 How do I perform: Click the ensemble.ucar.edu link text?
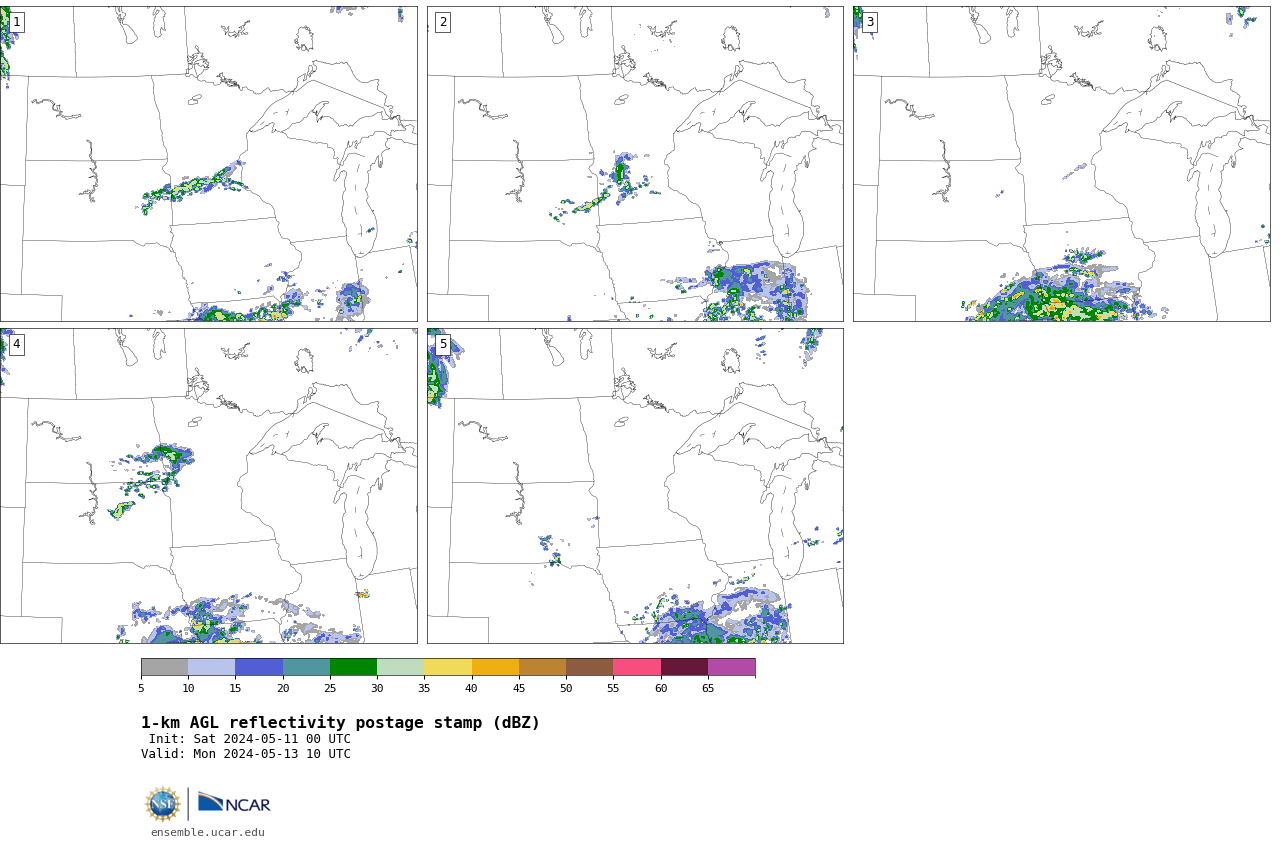click(208, 832)
